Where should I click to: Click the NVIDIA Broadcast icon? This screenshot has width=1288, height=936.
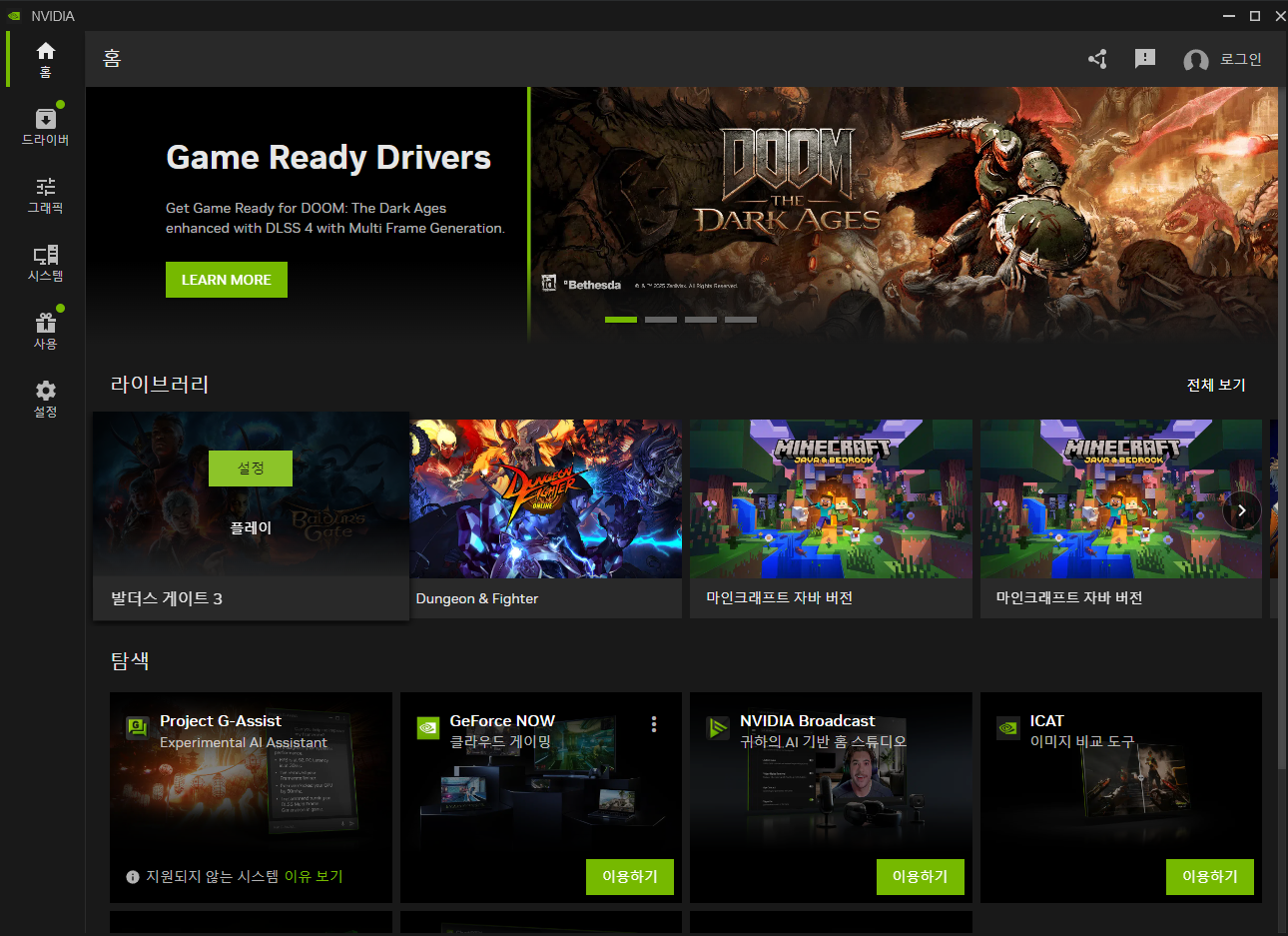(718, 728)
